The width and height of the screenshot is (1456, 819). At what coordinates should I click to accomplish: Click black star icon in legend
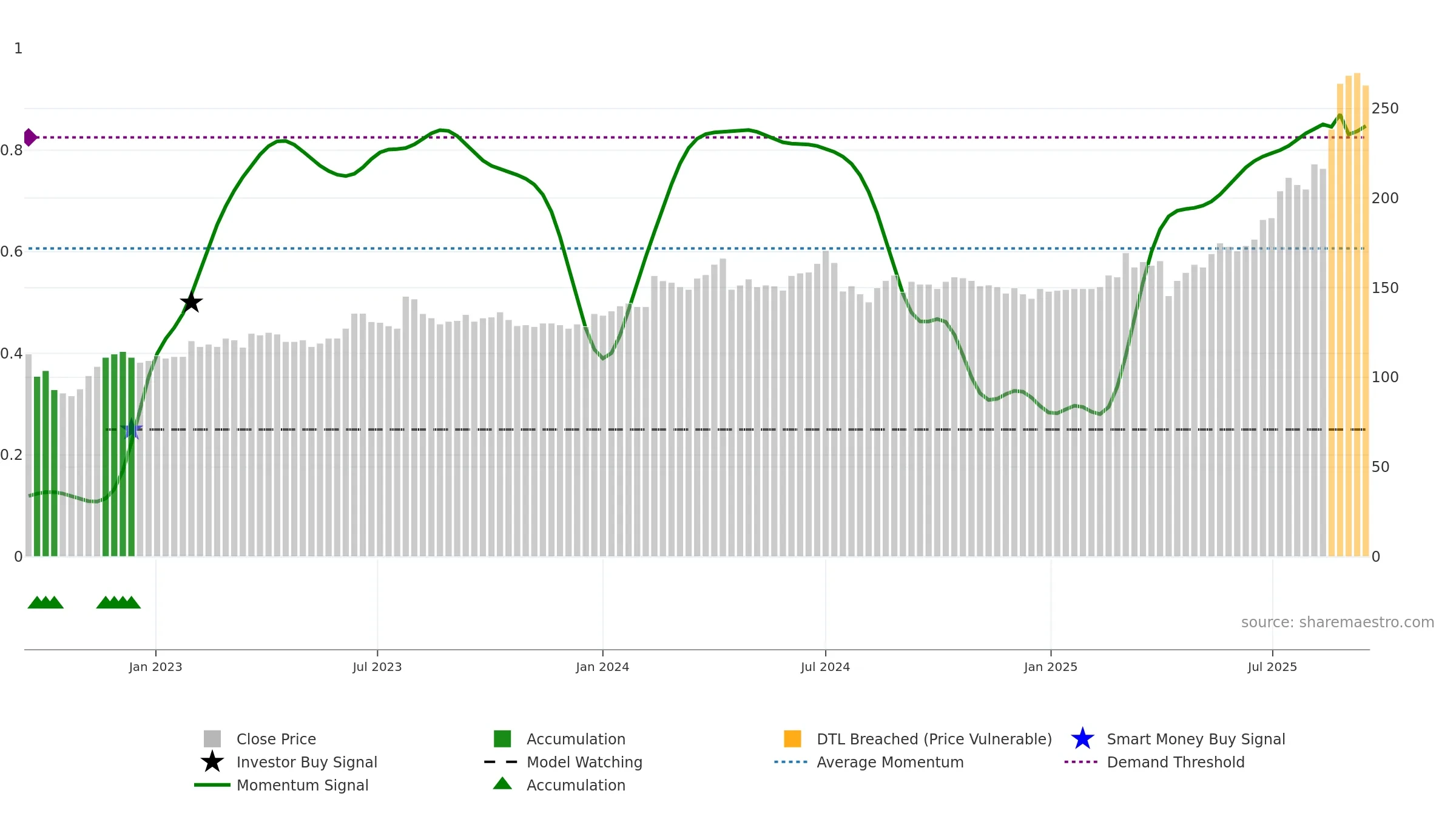coord(212,762)
